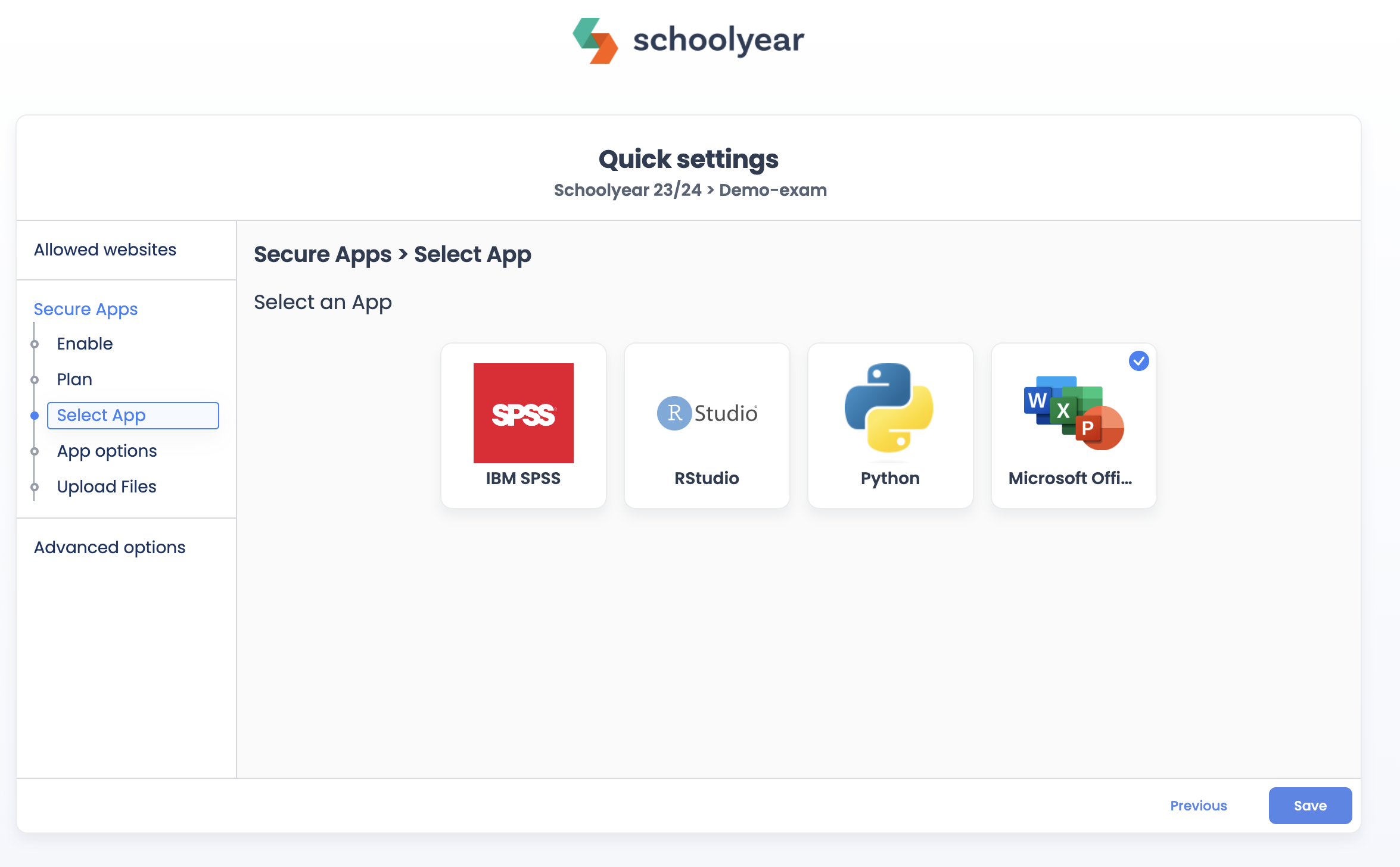Click the Previous link
1400x867 pixels.
tap(1198, 806)
